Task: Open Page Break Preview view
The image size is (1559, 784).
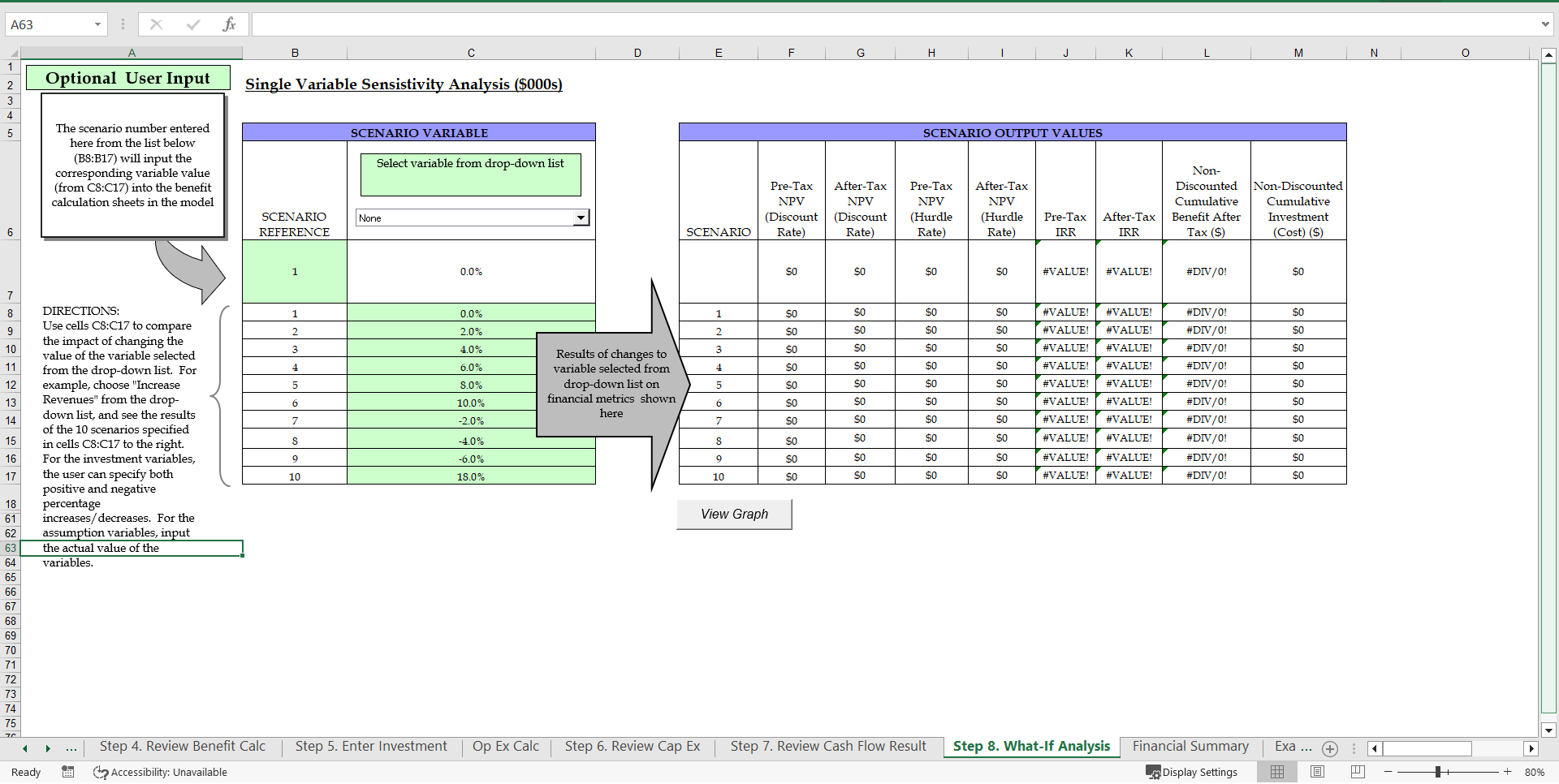Action: [1357, 772]
